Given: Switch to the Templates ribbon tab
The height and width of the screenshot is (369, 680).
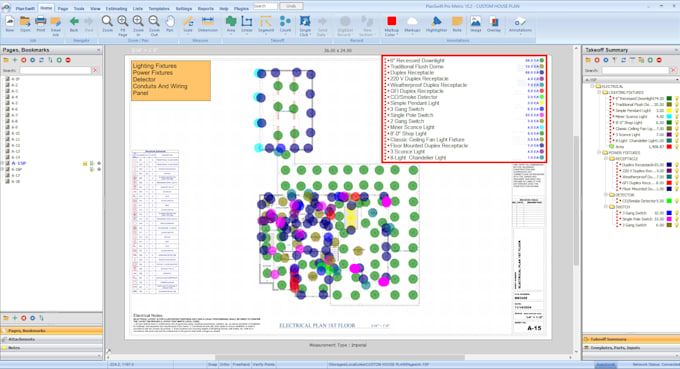Looking at the screenshot, I should (x=159, y=8).
